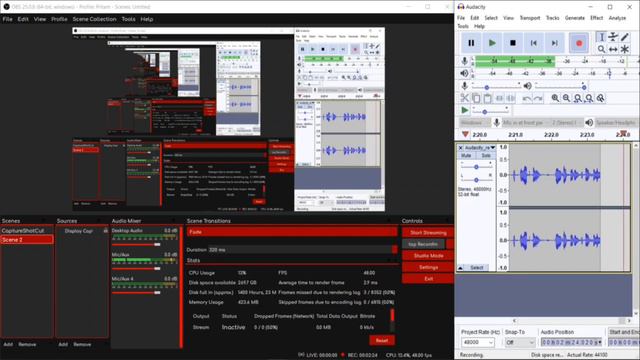The height and width of the screenshot is (360, 640).
Task: Adjust the track gain slider in Audacity
Action: tap(476, 167)
